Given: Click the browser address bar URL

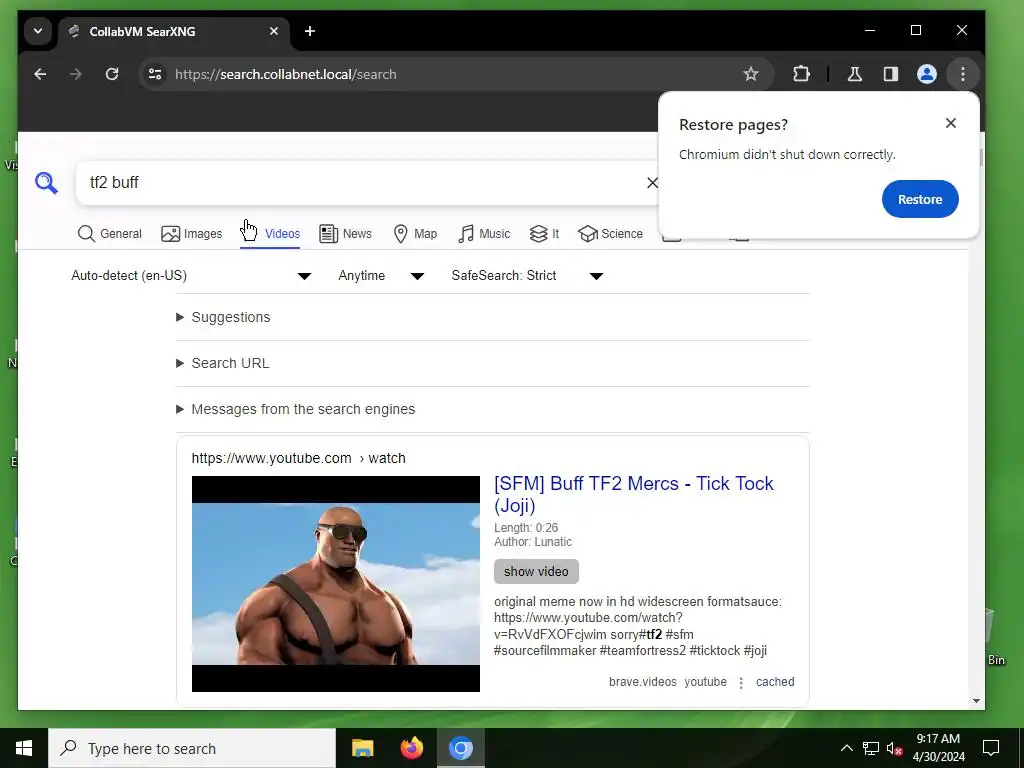Looking at the screenshot, I should [285, 74].
